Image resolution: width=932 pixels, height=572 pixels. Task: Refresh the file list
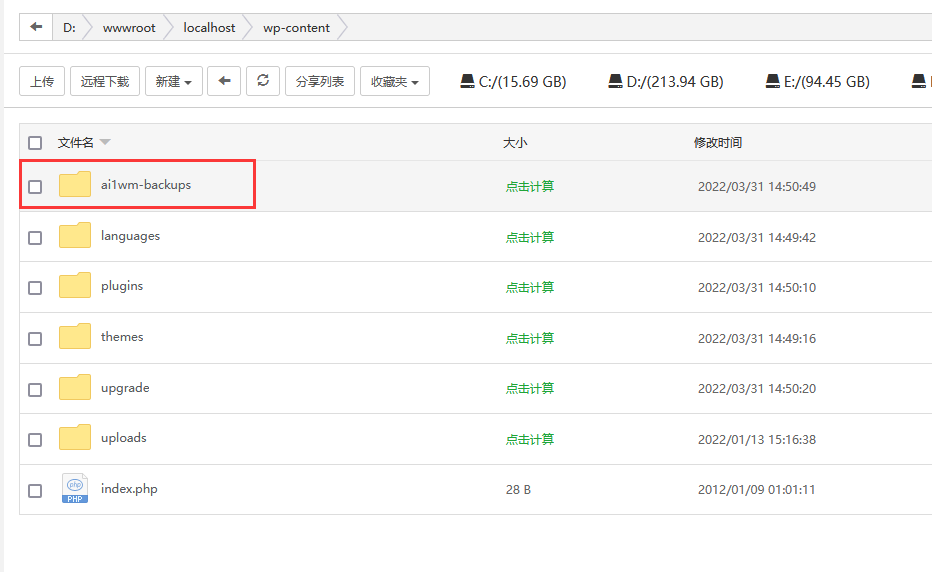tap(263, 81)
